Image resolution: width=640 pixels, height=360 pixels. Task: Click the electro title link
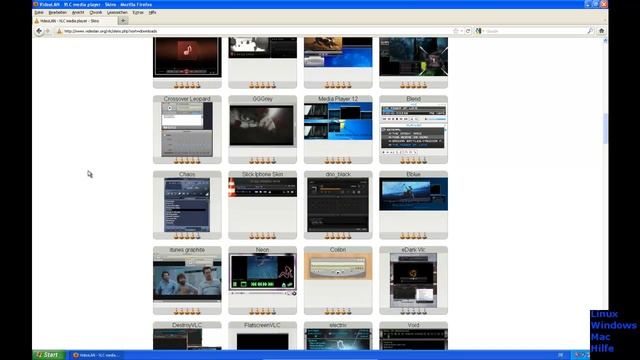[x=338, y=325]
